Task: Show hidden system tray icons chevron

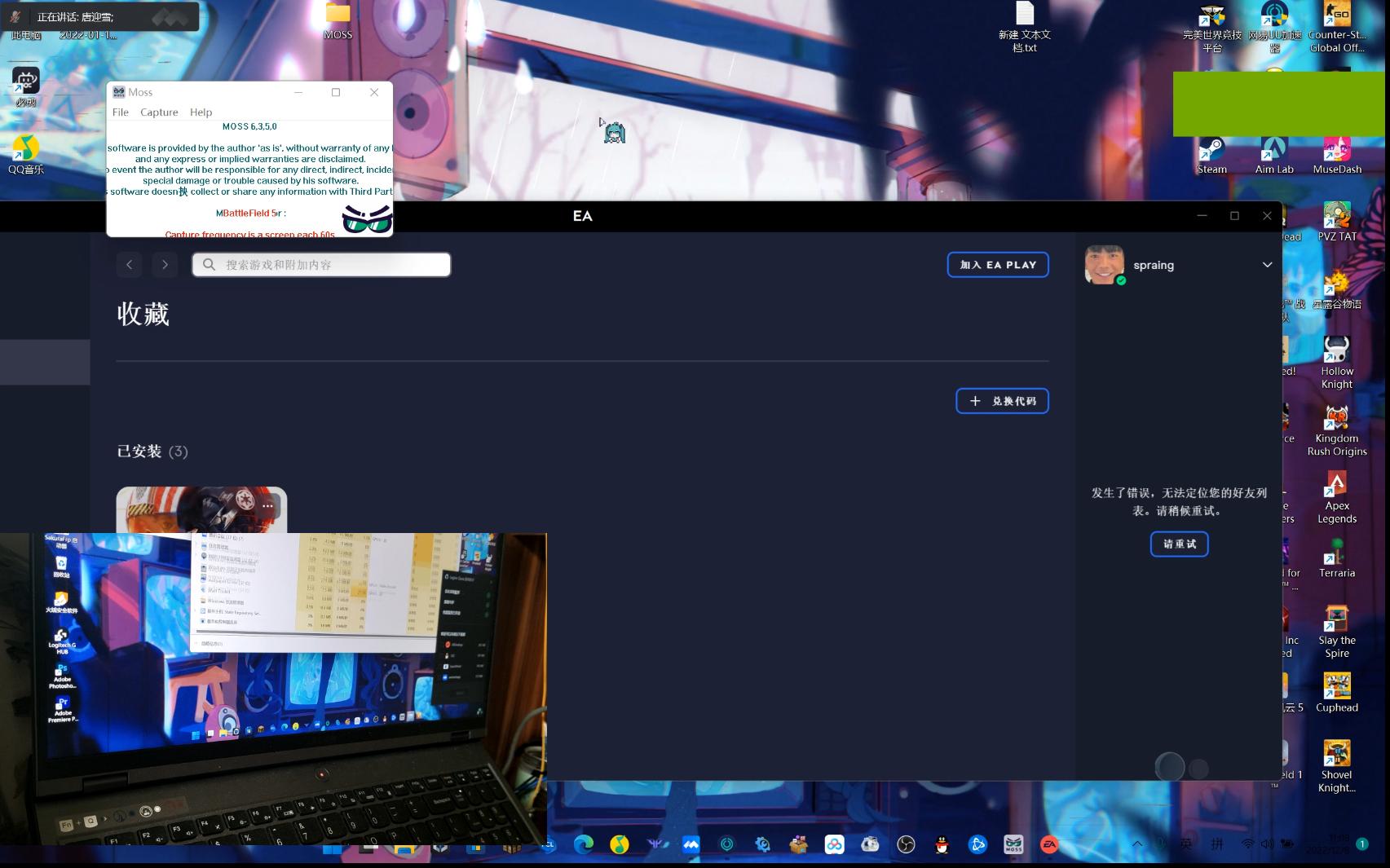Action: [x=1137, y=844]
